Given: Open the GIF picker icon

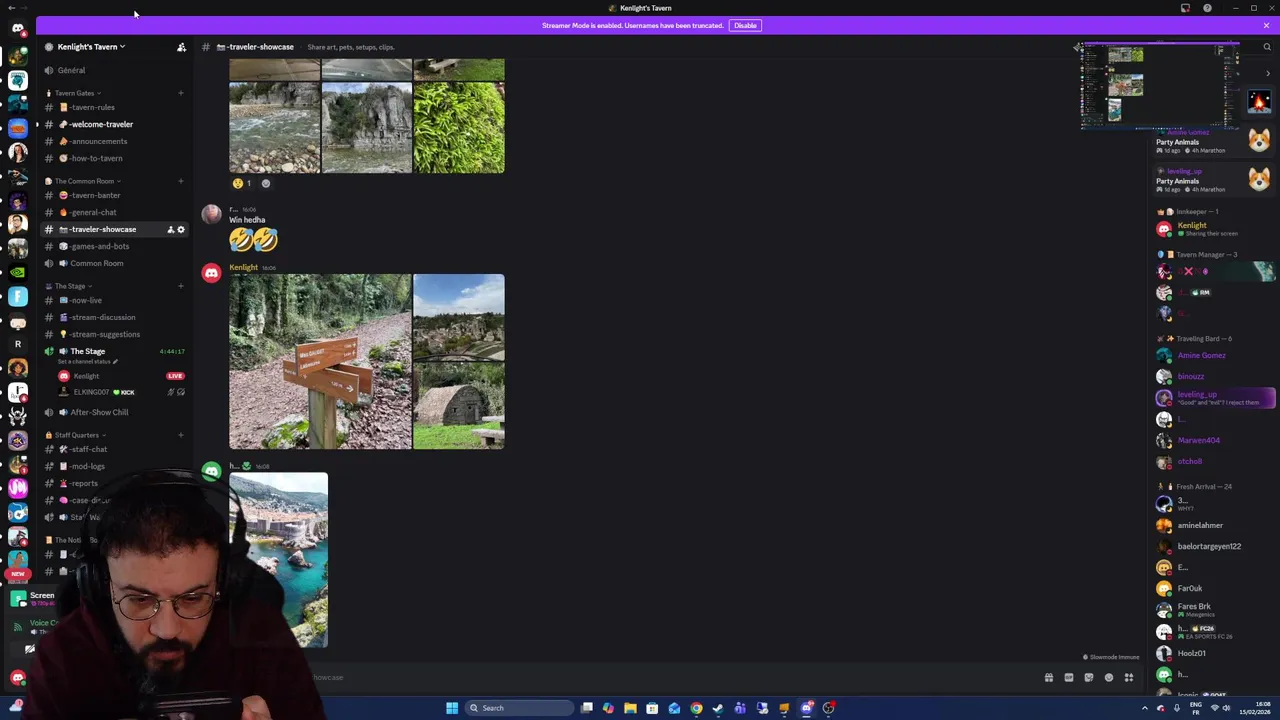Looking at the screenshot, I should (x=1069, y=678).
